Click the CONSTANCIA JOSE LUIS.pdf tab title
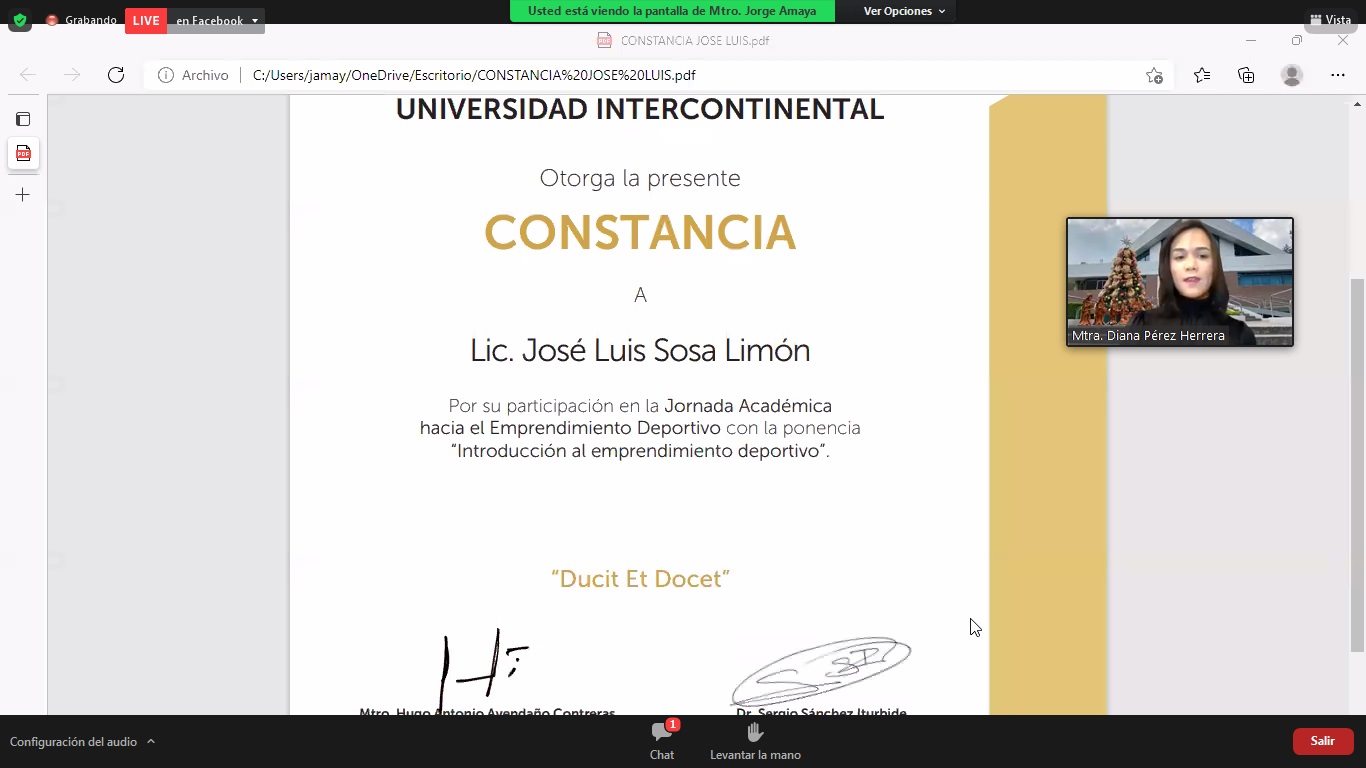Screen dimensions: 1366x768 tap(694, 41)
